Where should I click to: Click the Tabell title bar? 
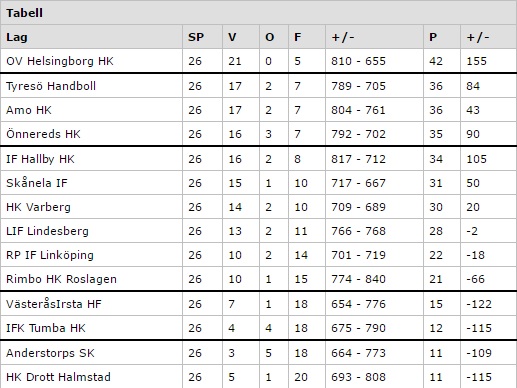(258, 13)
